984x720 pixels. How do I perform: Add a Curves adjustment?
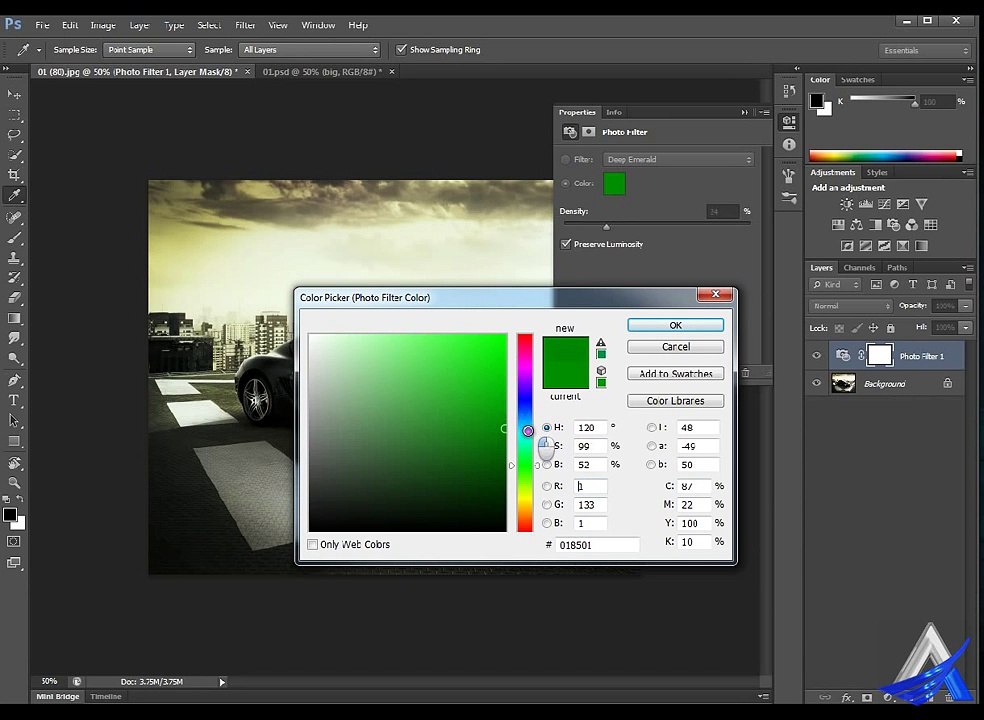tap(884, 204)
